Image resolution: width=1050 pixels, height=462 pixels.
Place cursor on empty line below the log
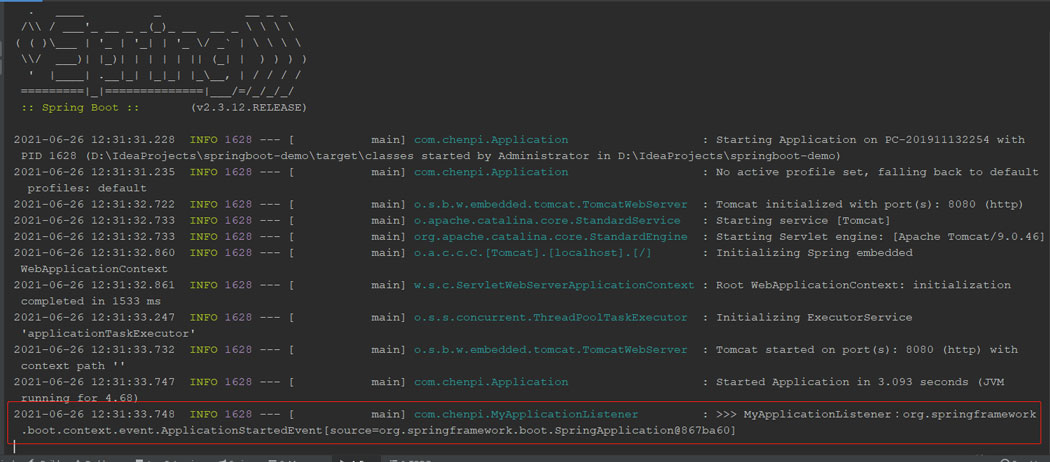point(300,446)
